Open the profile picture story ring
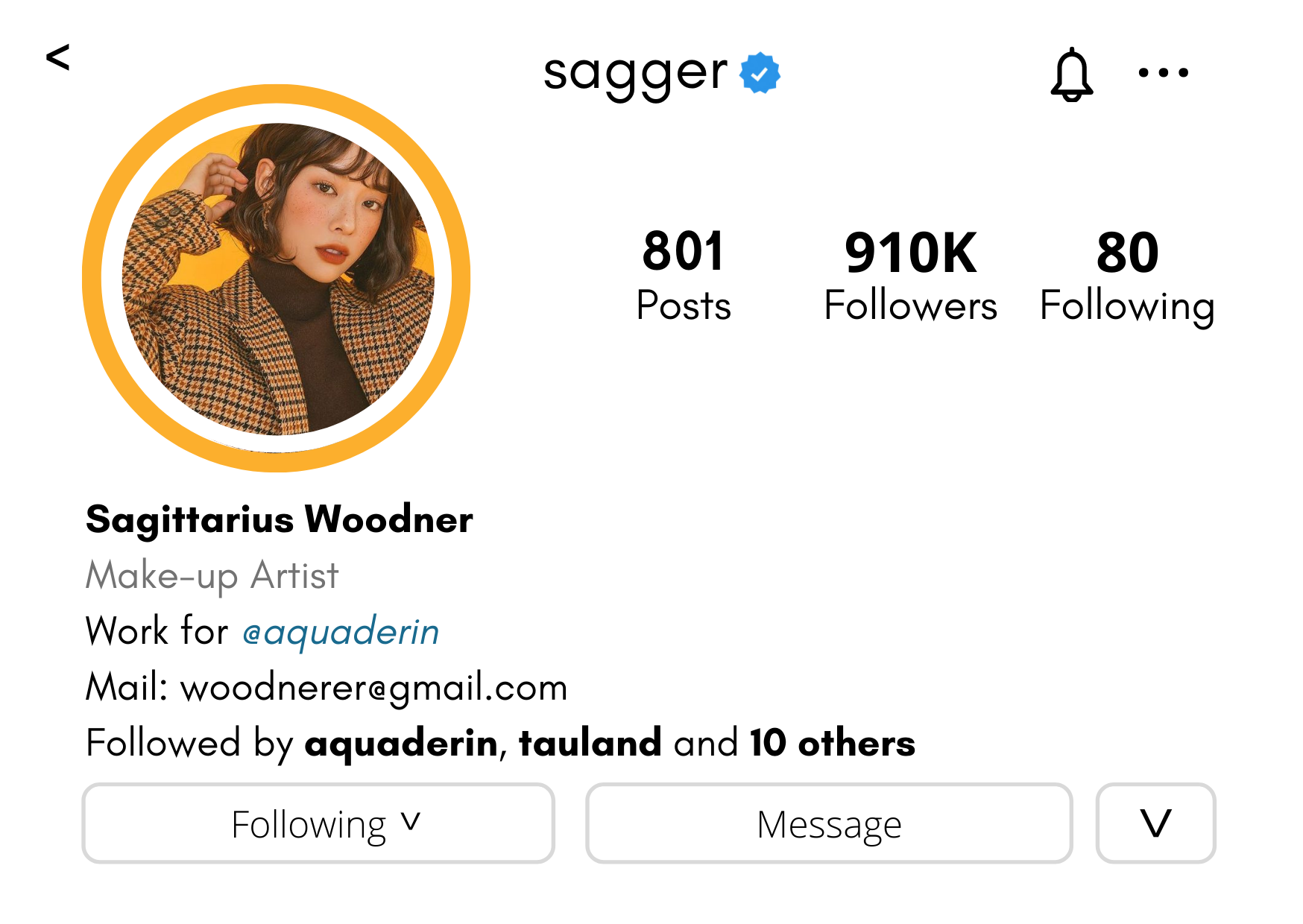 (277, 278)
